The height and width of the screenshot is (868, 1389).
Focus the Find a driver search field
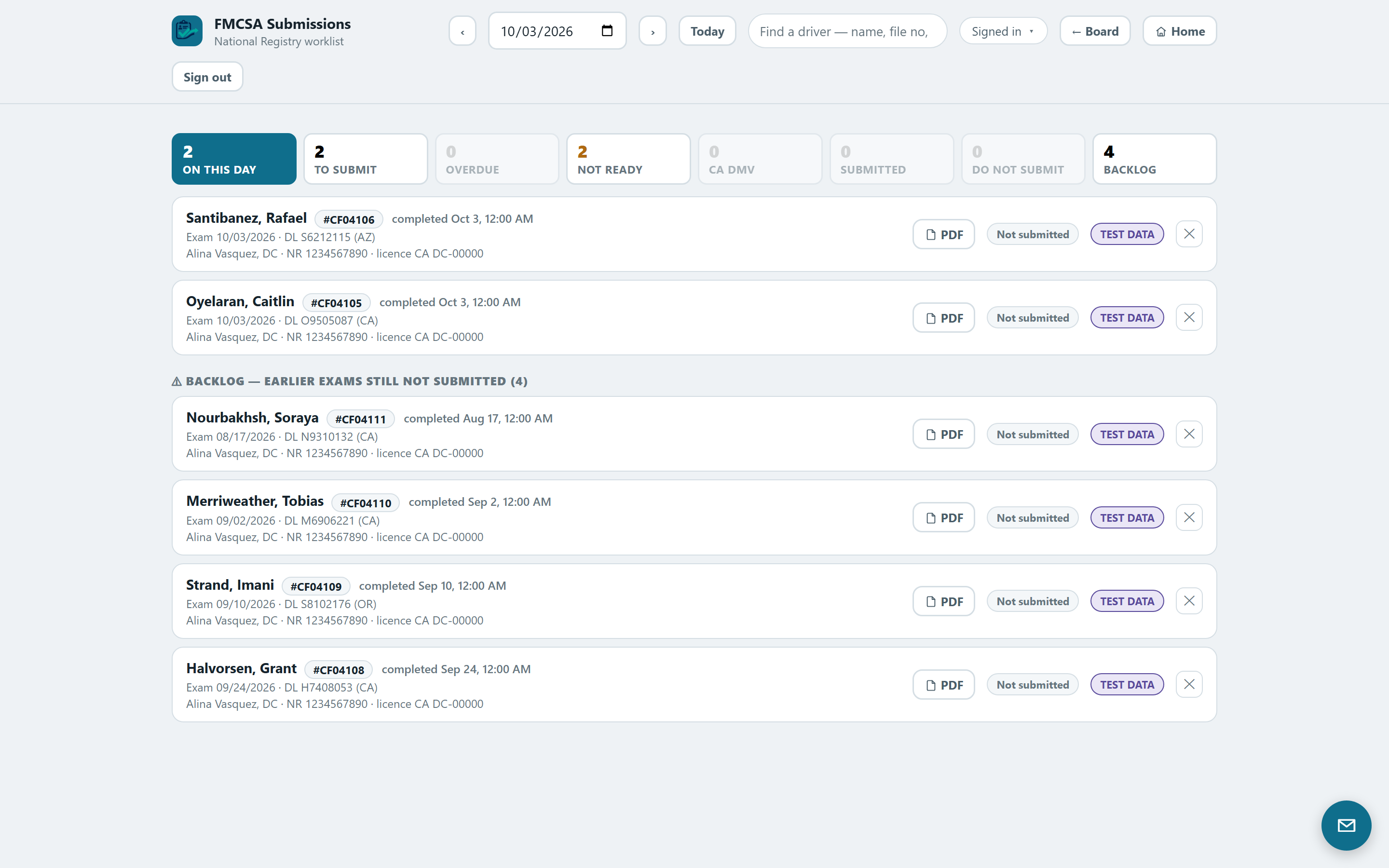click(x=847, y=31)
